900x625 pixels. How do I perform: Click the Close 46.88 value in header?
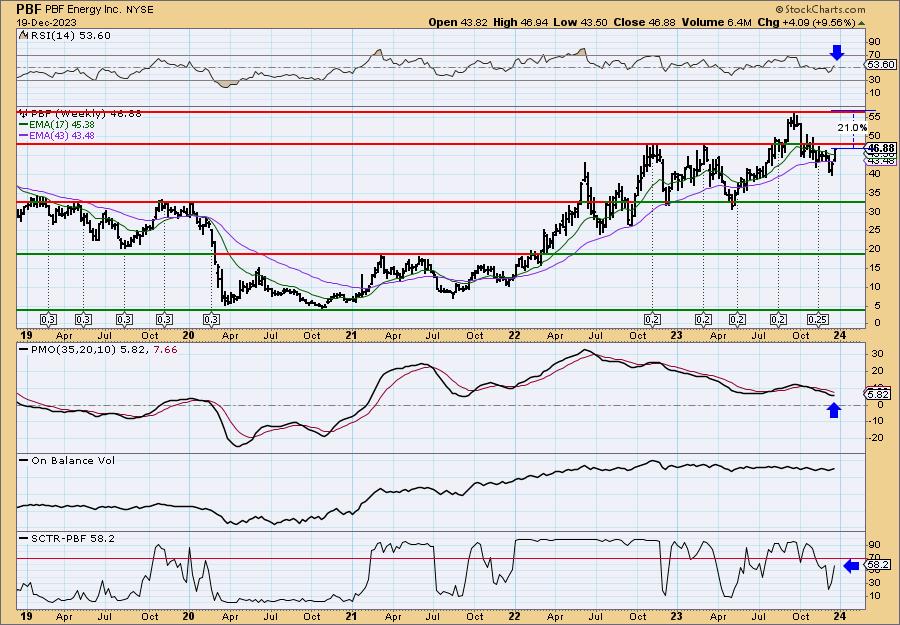point(645,22)
